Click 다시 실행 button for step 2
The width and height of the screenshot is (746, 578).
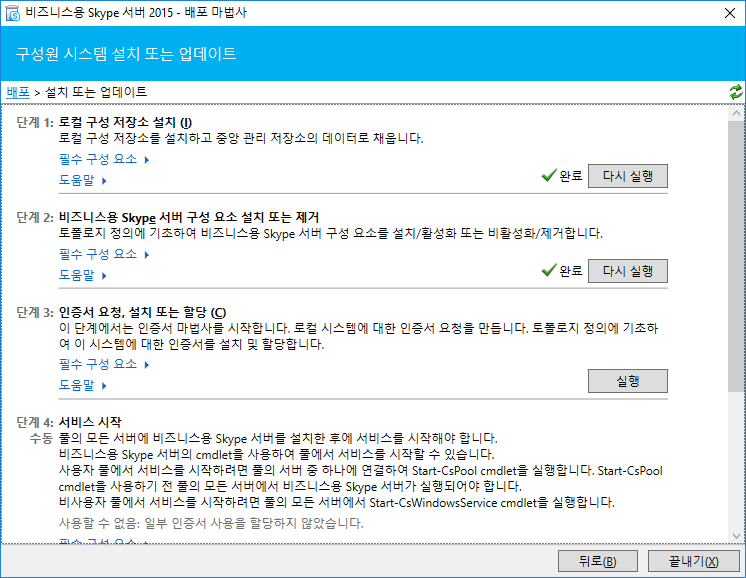[x=628, y=271]
